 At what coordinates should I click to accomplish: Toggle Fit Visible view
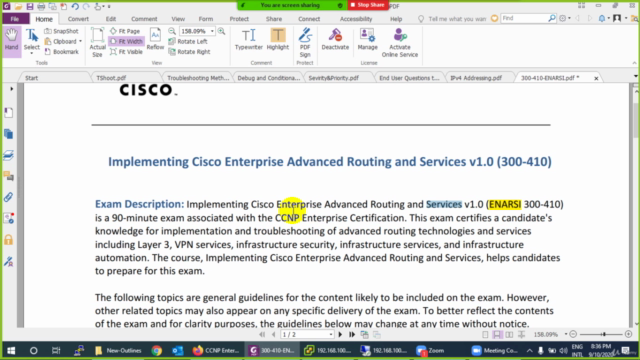click(x=127, y=52)
